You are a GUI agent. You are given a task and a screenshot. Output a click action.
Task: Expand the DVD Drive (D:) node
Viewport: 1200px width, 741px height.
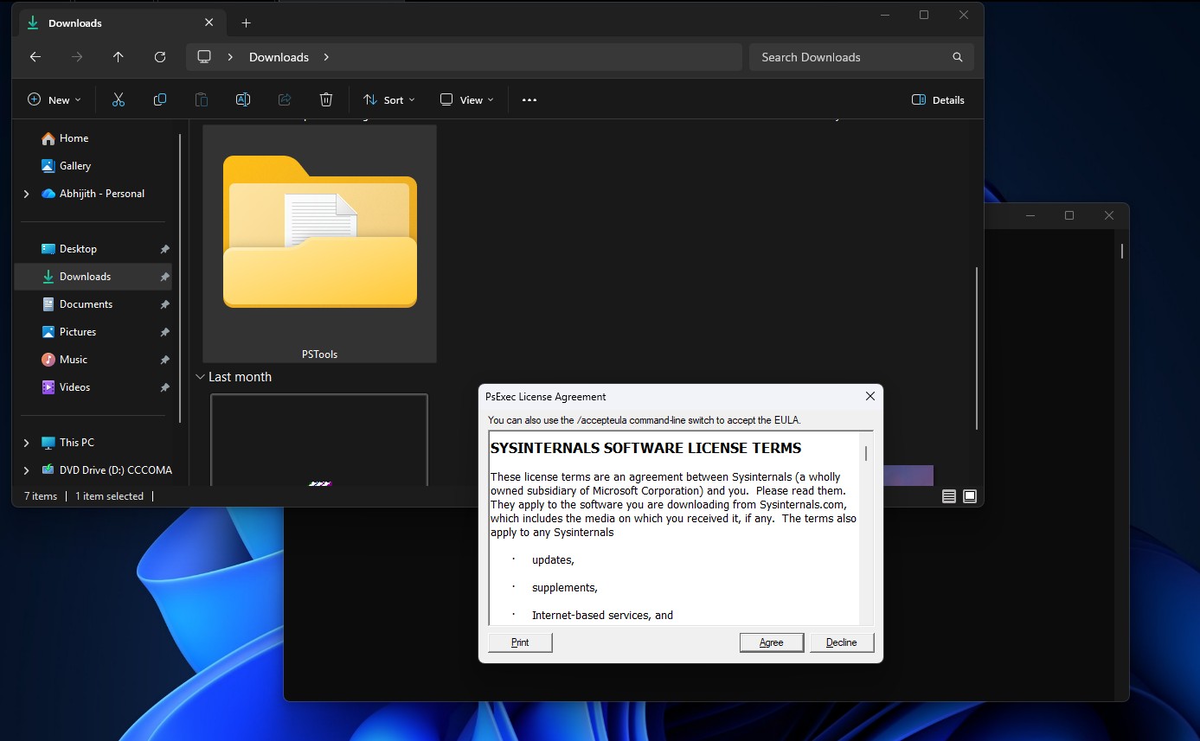coord(26,470)
